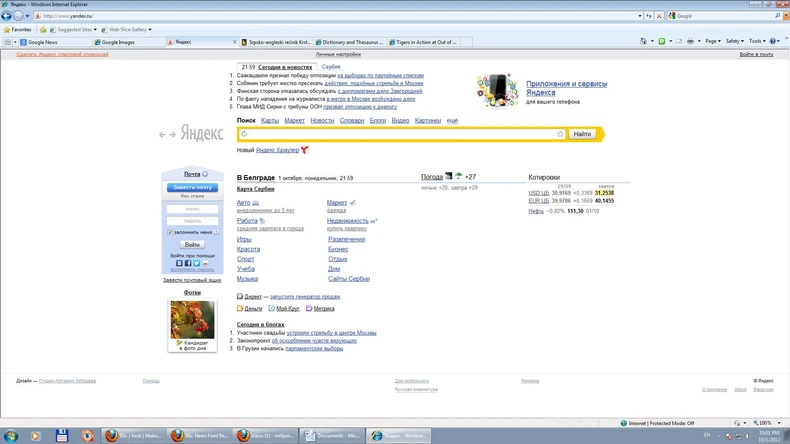The width and height of the screenshot is (790, 444).
Task: Click the Favorites star icon in toolbar
Action: pos(7,30)
